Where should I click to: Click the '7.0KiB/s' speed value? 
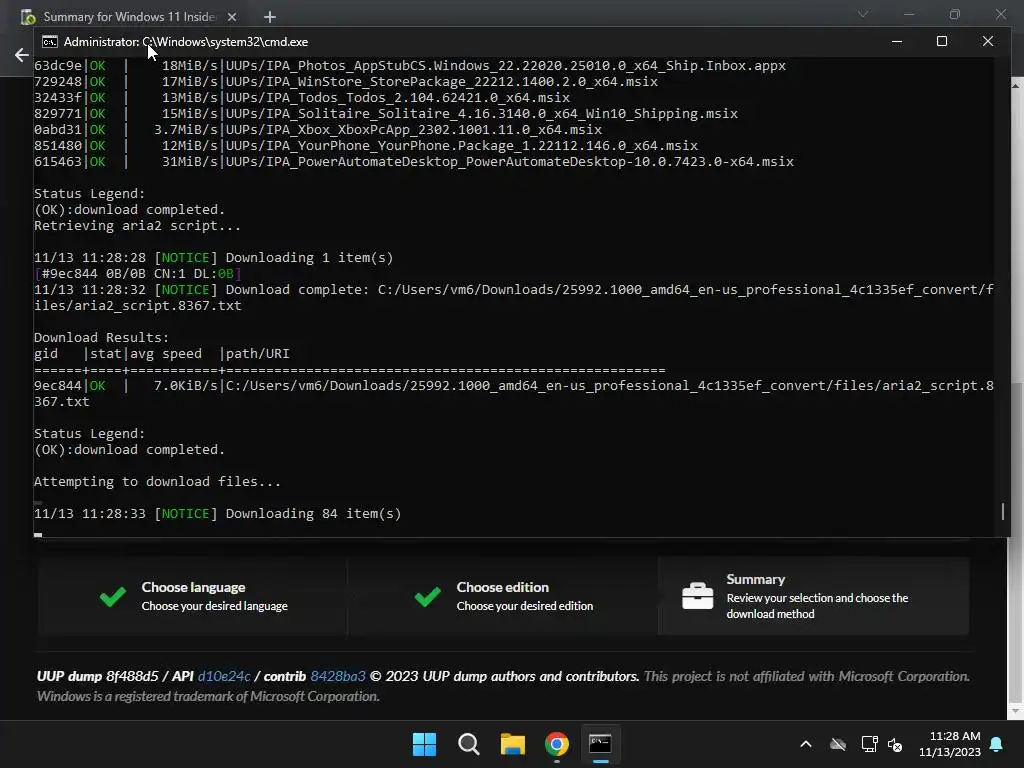[x=185, y=385]
